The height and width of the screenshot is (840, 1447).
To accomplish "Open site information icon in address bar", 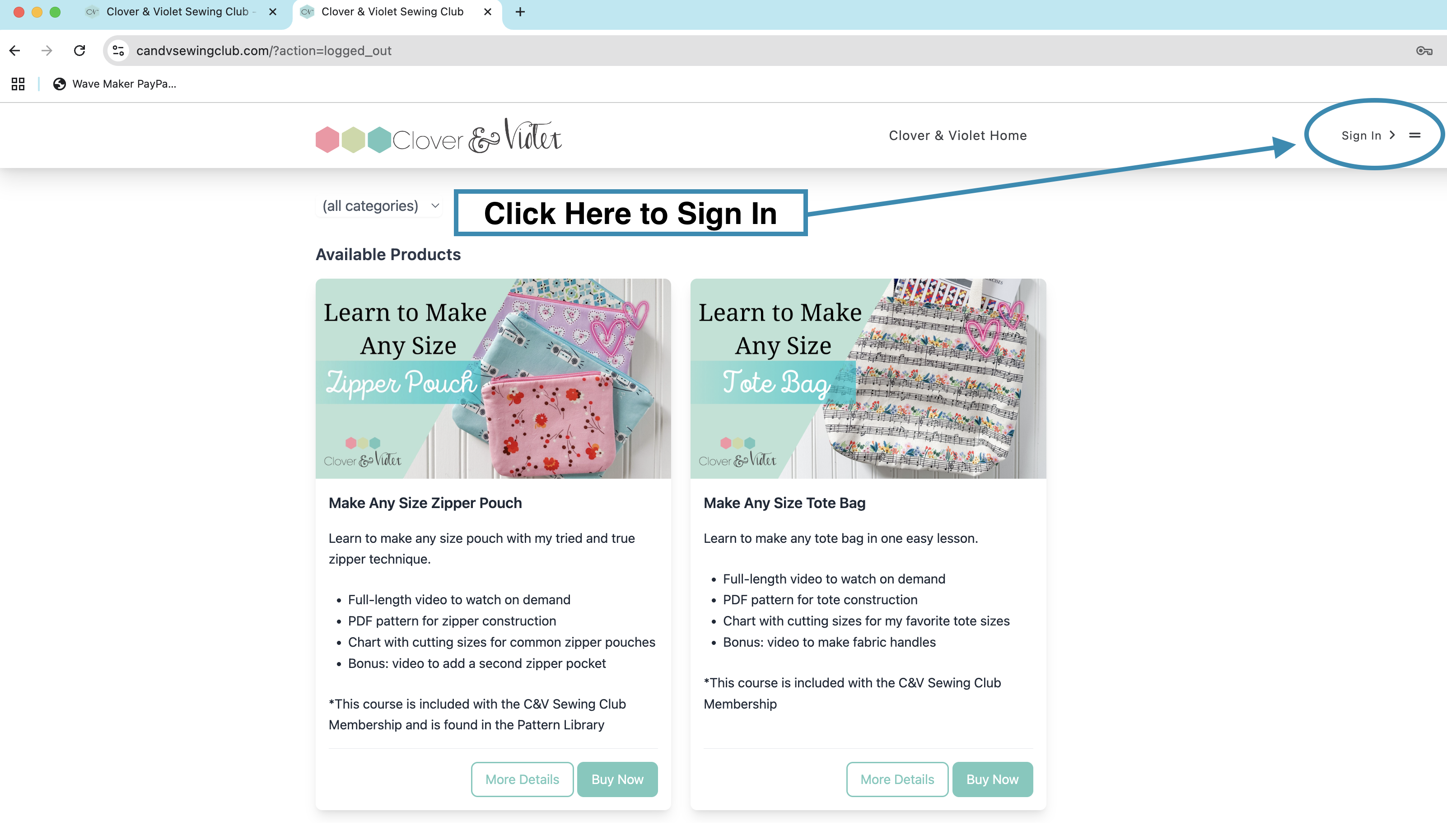I will tap(118, 51).
